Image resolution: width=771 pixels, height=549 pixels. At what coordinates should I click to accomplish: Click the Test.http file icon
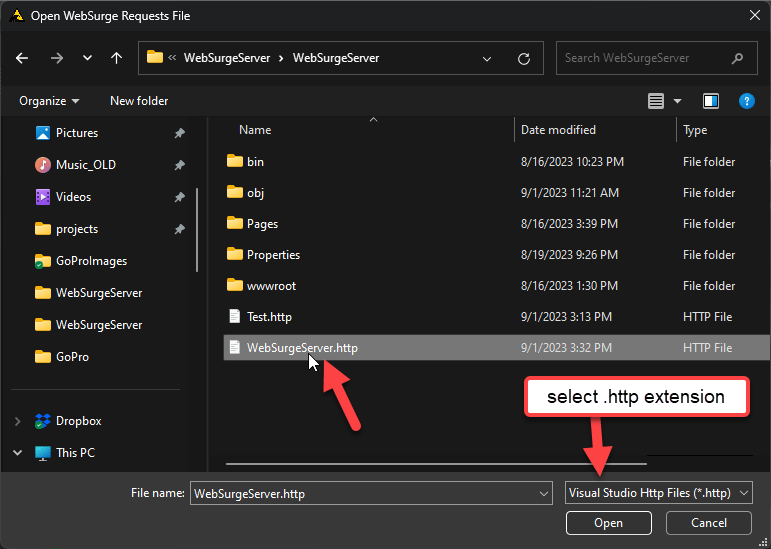pos(235,316)
